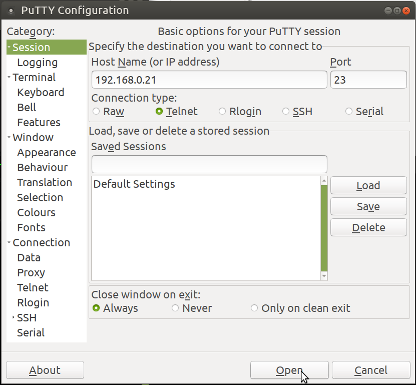Screen dimensions: 416x385
Task: Expand the SSH tree node arrow
Action: click(x=14, y=317)
